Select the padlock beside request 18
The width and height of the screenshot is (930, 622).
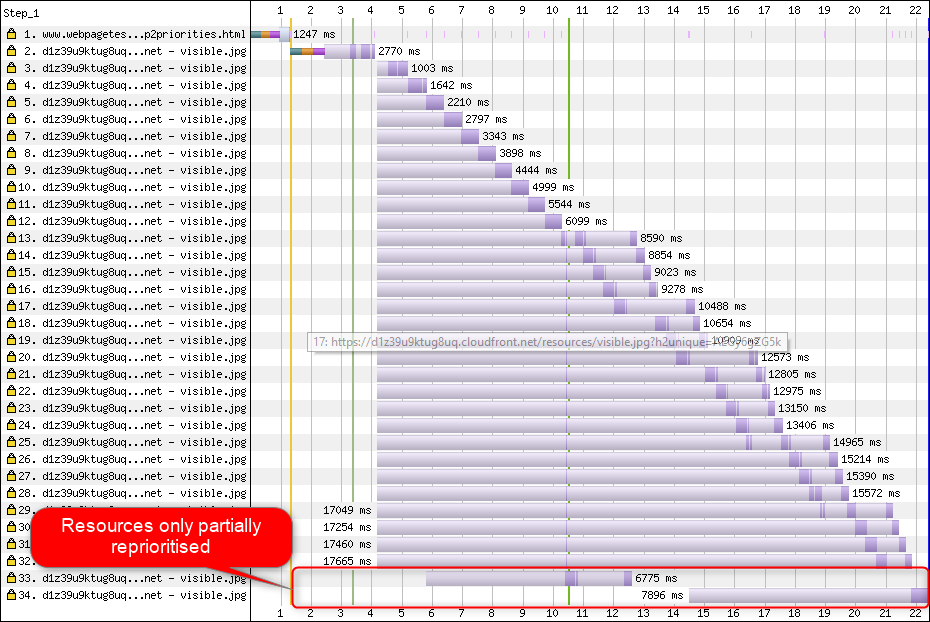11,323
